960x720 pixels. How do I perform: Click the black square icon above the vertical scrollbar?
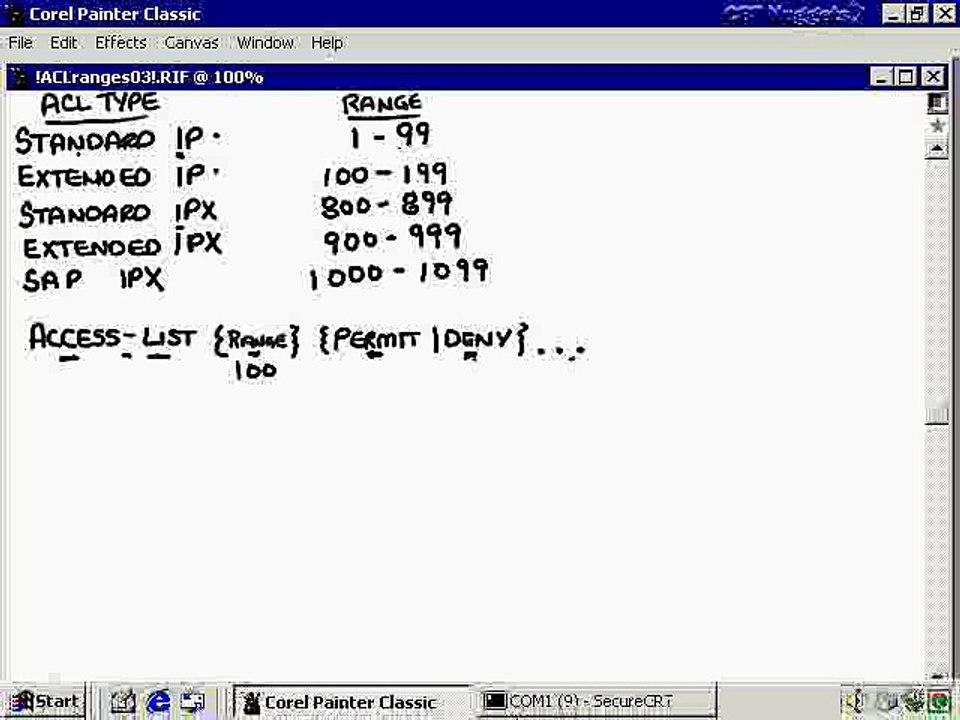(937, 103)
